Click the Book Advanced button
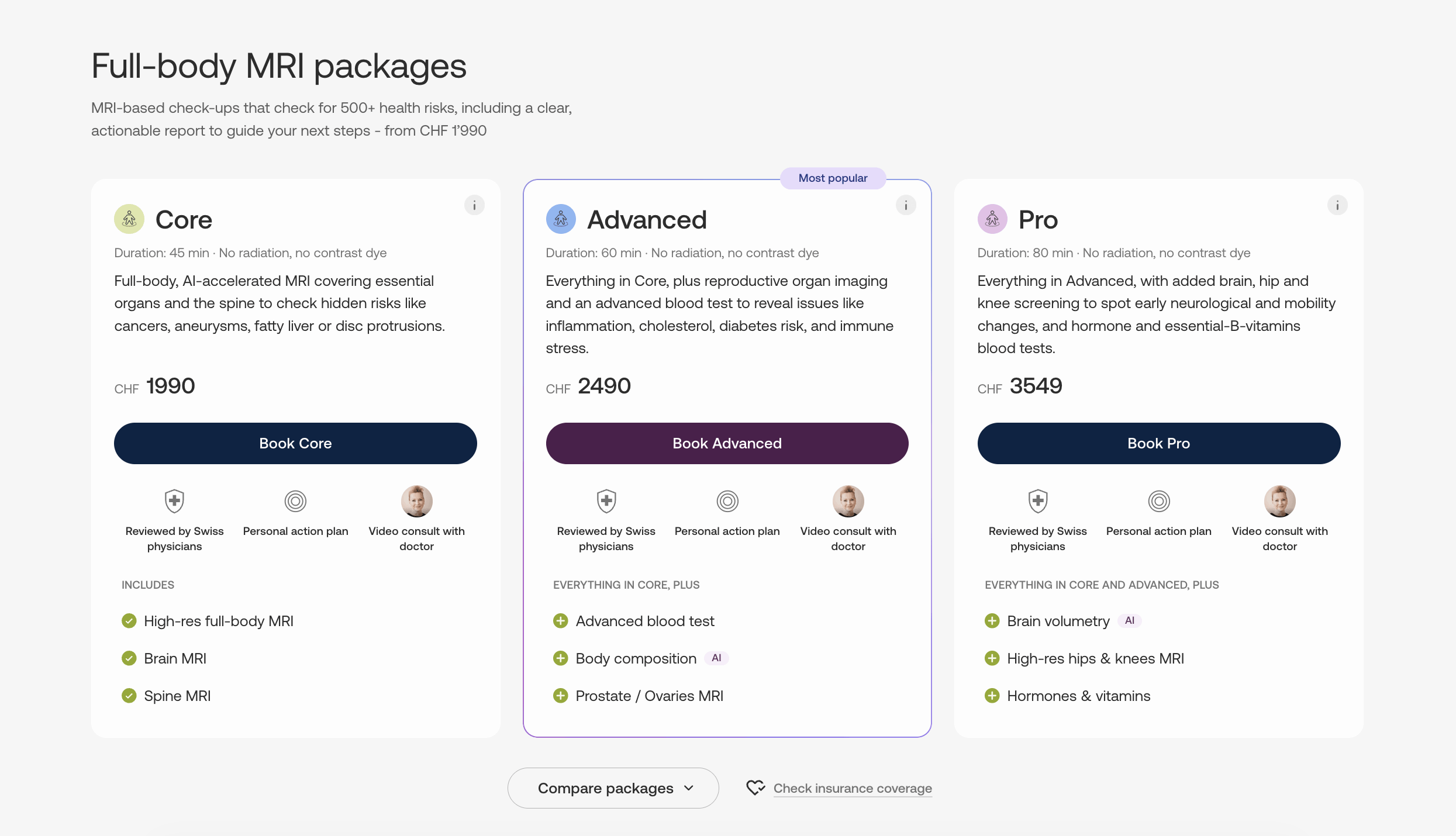 click(x=727, y=443)
